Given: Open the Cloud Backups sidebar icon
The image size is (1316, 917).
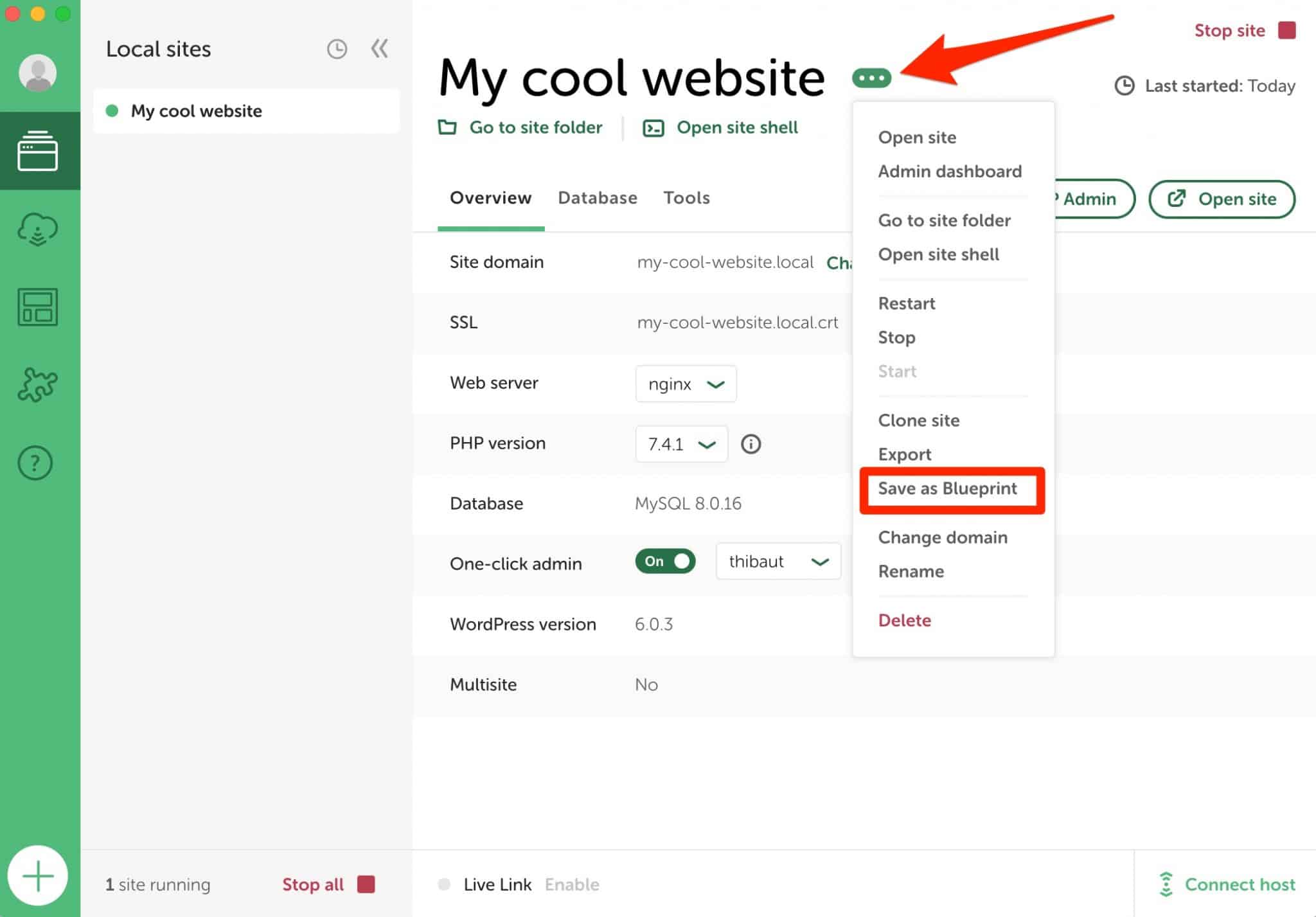Looking at the screenshot, I should tap(37, 229).
